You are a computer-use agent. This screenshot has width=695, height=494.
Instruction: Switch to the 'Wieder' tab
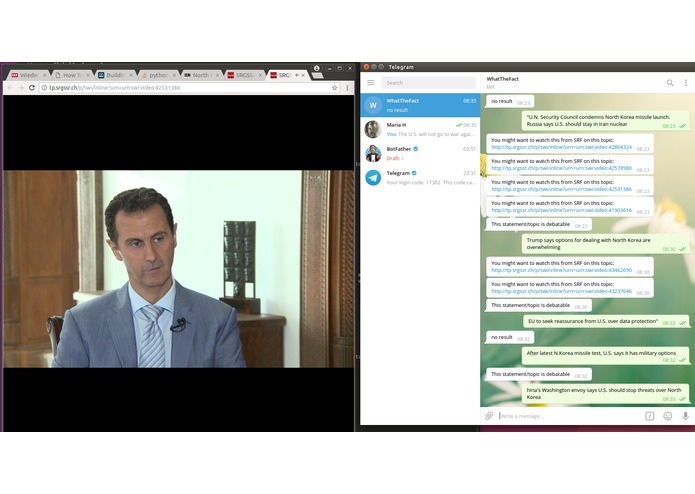coord(27,75)
